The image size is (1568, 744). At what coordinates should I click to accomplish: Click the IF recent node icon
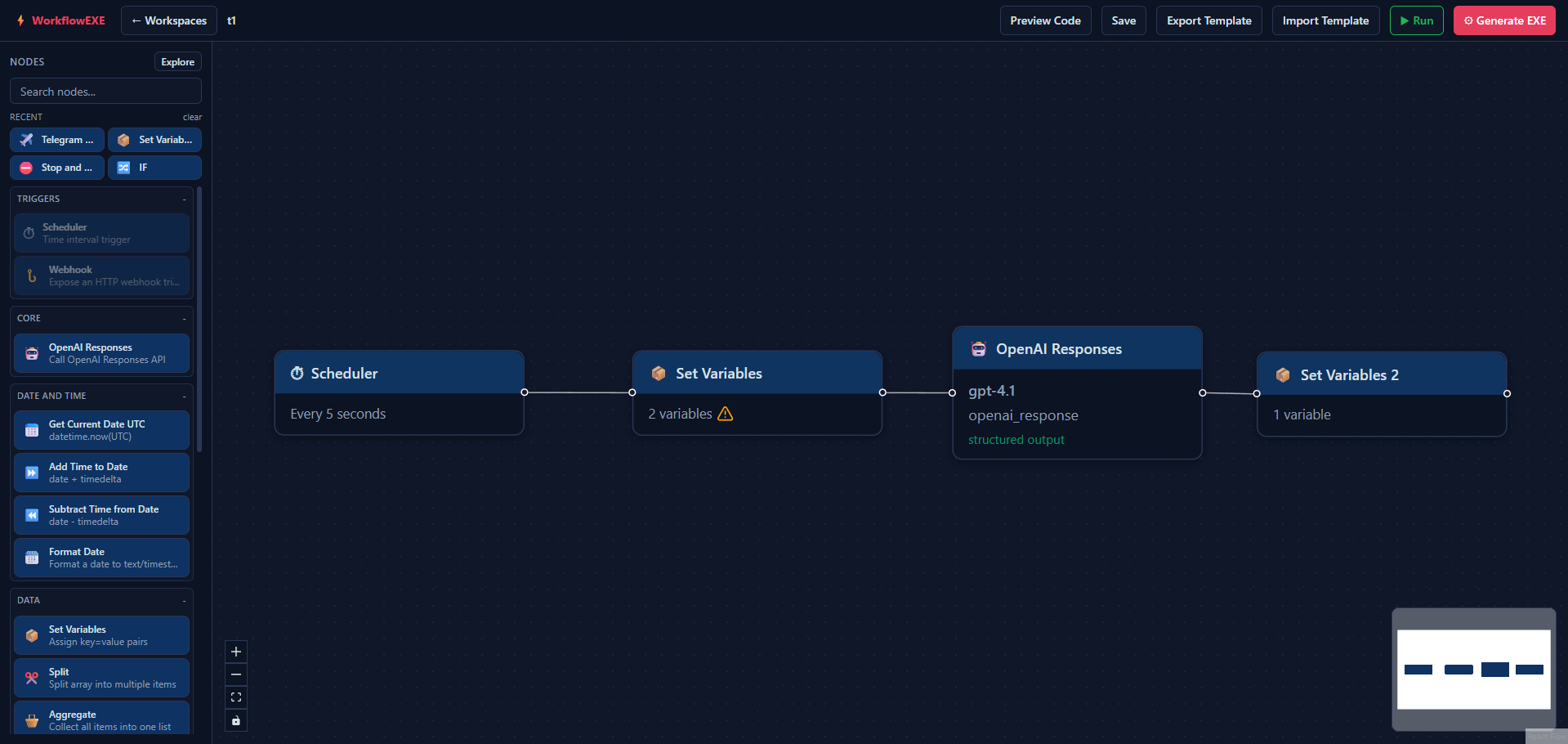(x=123, y=168)
